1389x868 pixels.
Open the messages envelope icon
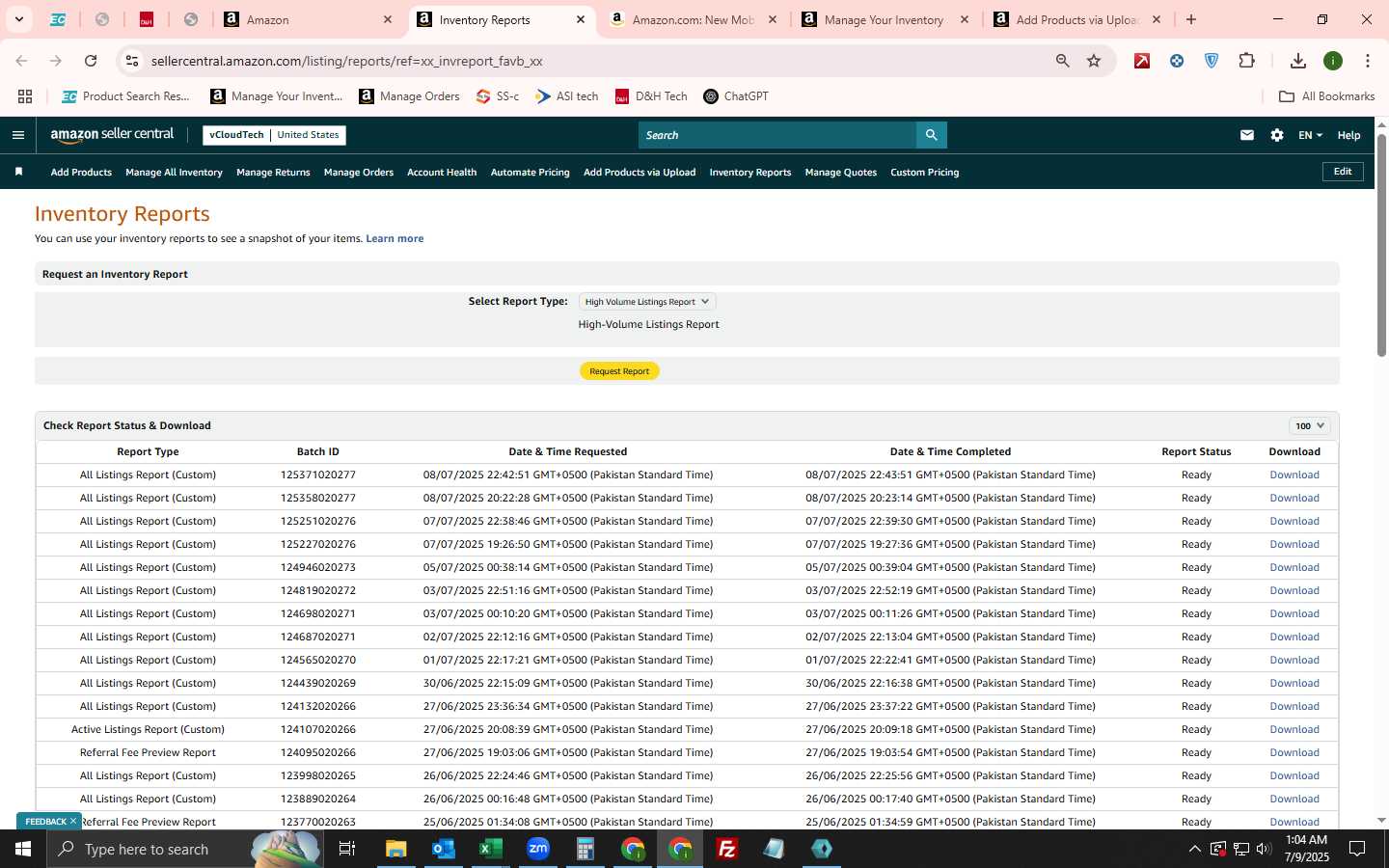coord(1247,135)
